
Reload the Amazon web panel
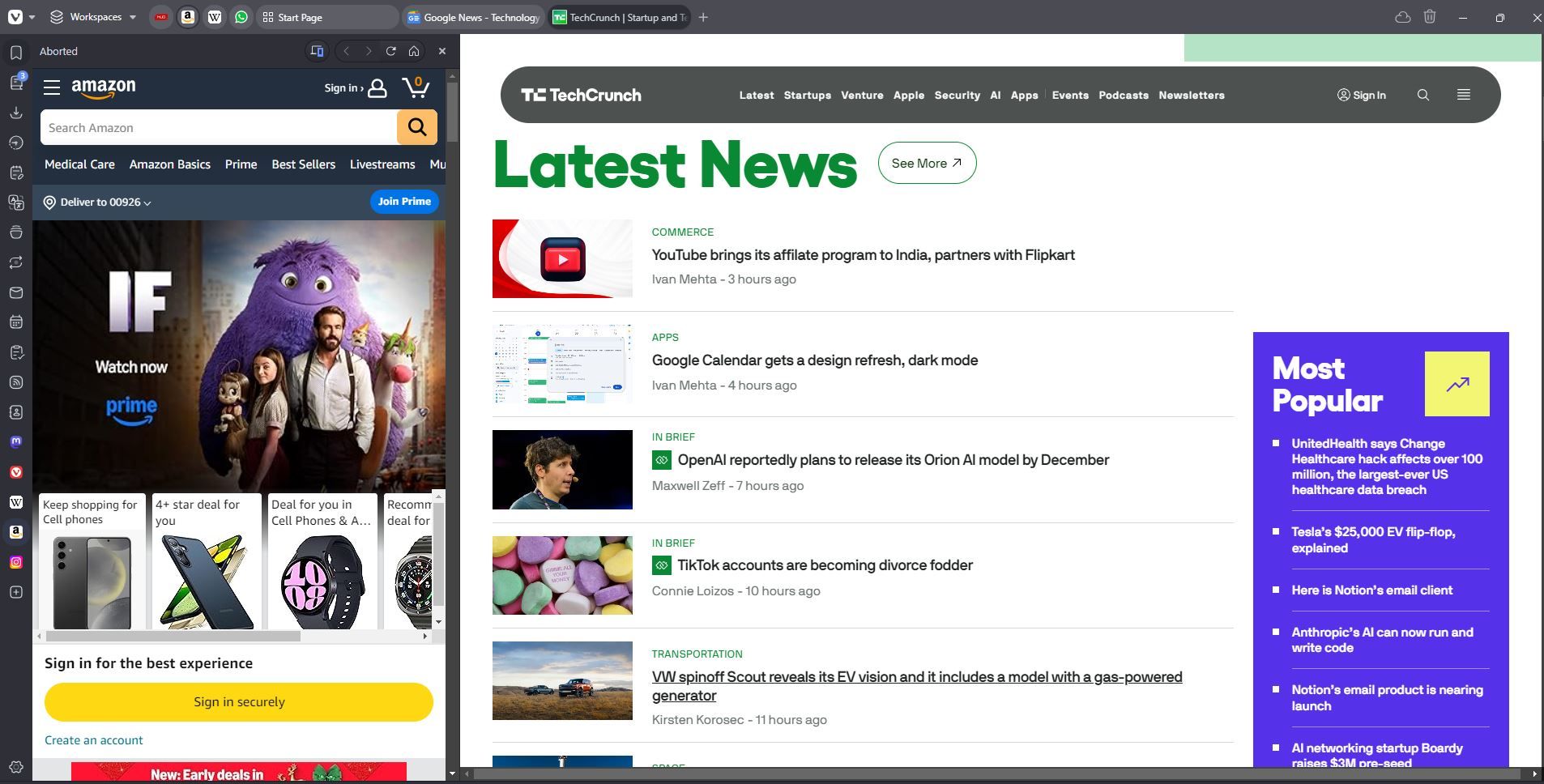click(391, 51)
